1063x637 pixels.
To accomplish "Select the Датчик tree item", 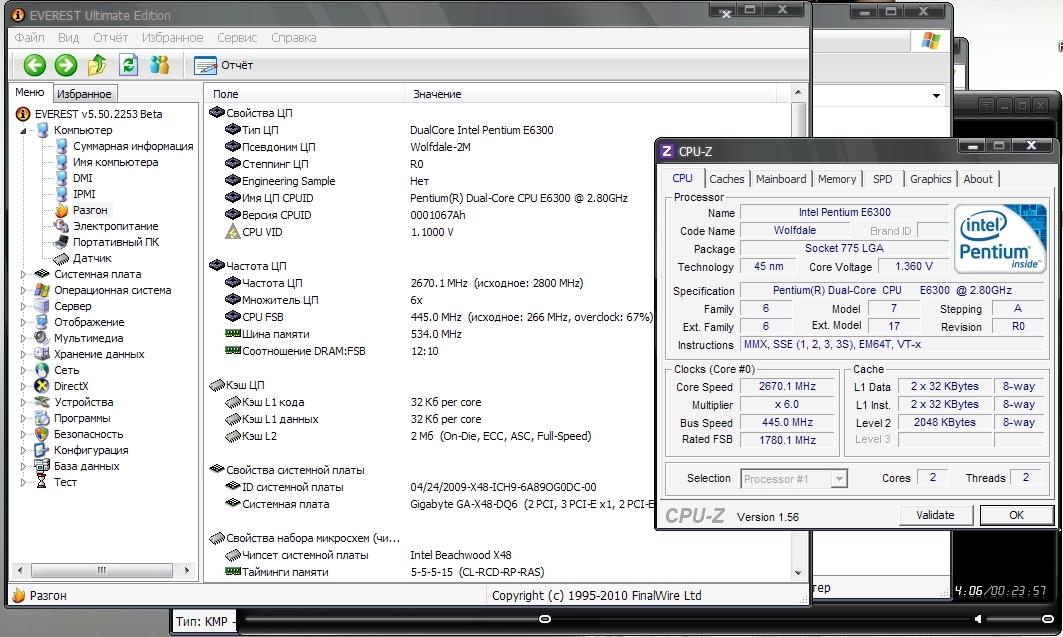I will point(92,258).
